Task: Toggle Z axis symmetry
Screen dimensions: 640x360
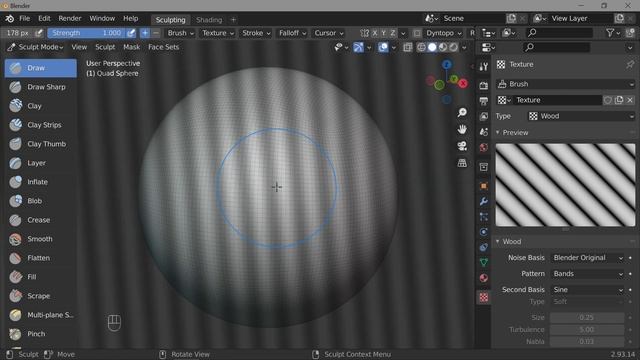Action: pyautogui.click(x=393, y=33)
